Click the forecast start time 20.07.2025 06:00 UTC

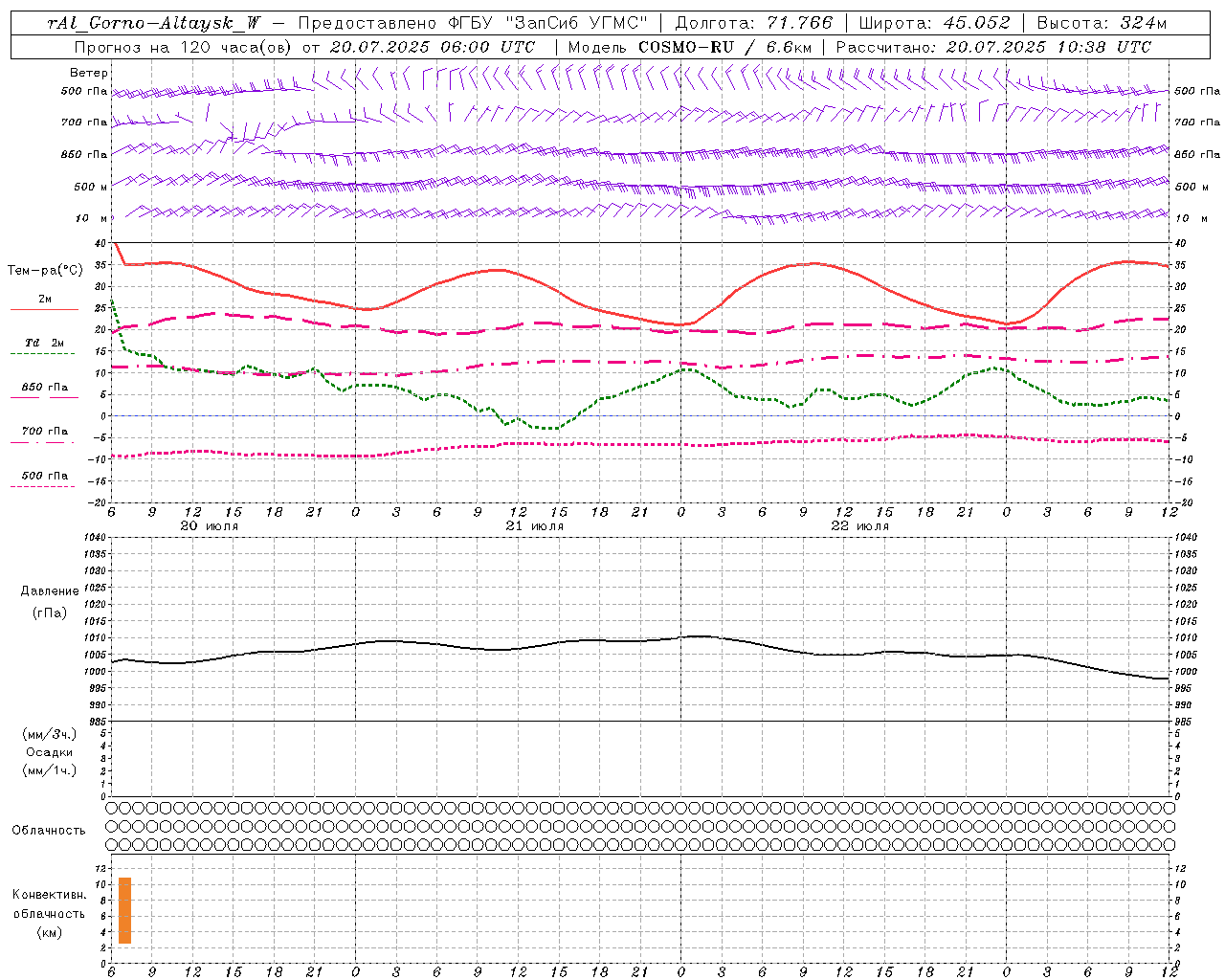tap(433, 47)
